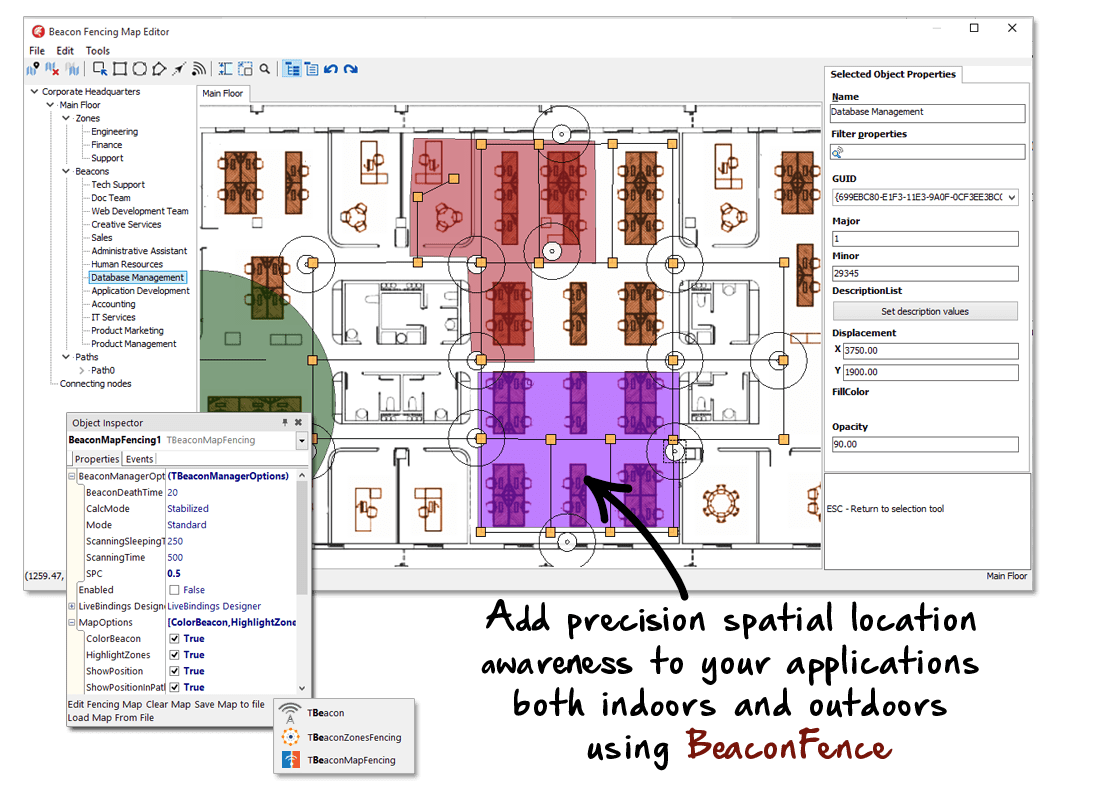Open the BeaconMapFencing1 component dropdown
Screen dimensions: 1097x812
coord(302,441)
